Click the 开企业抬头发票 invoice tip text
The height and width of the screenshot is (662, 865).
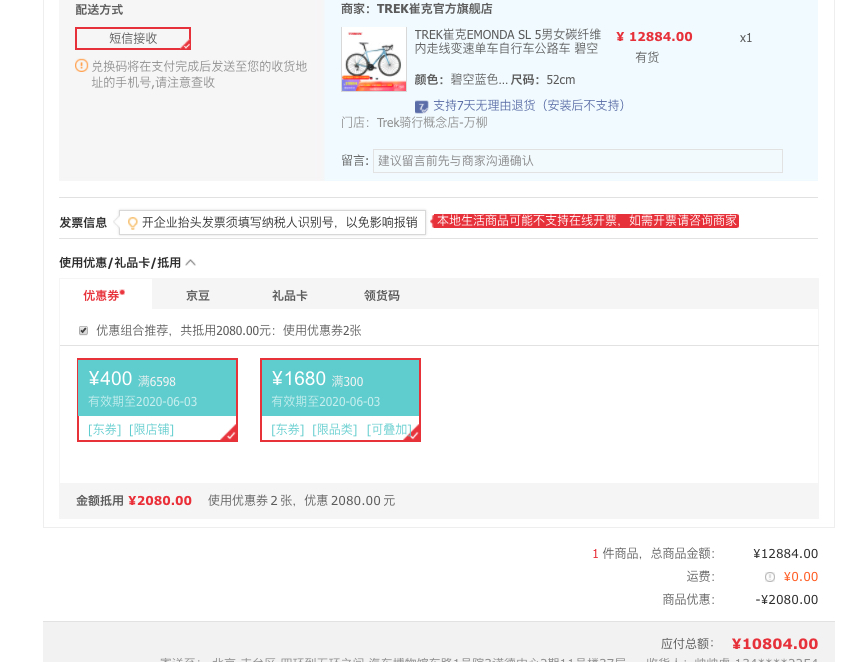click(x=280, y=222)
